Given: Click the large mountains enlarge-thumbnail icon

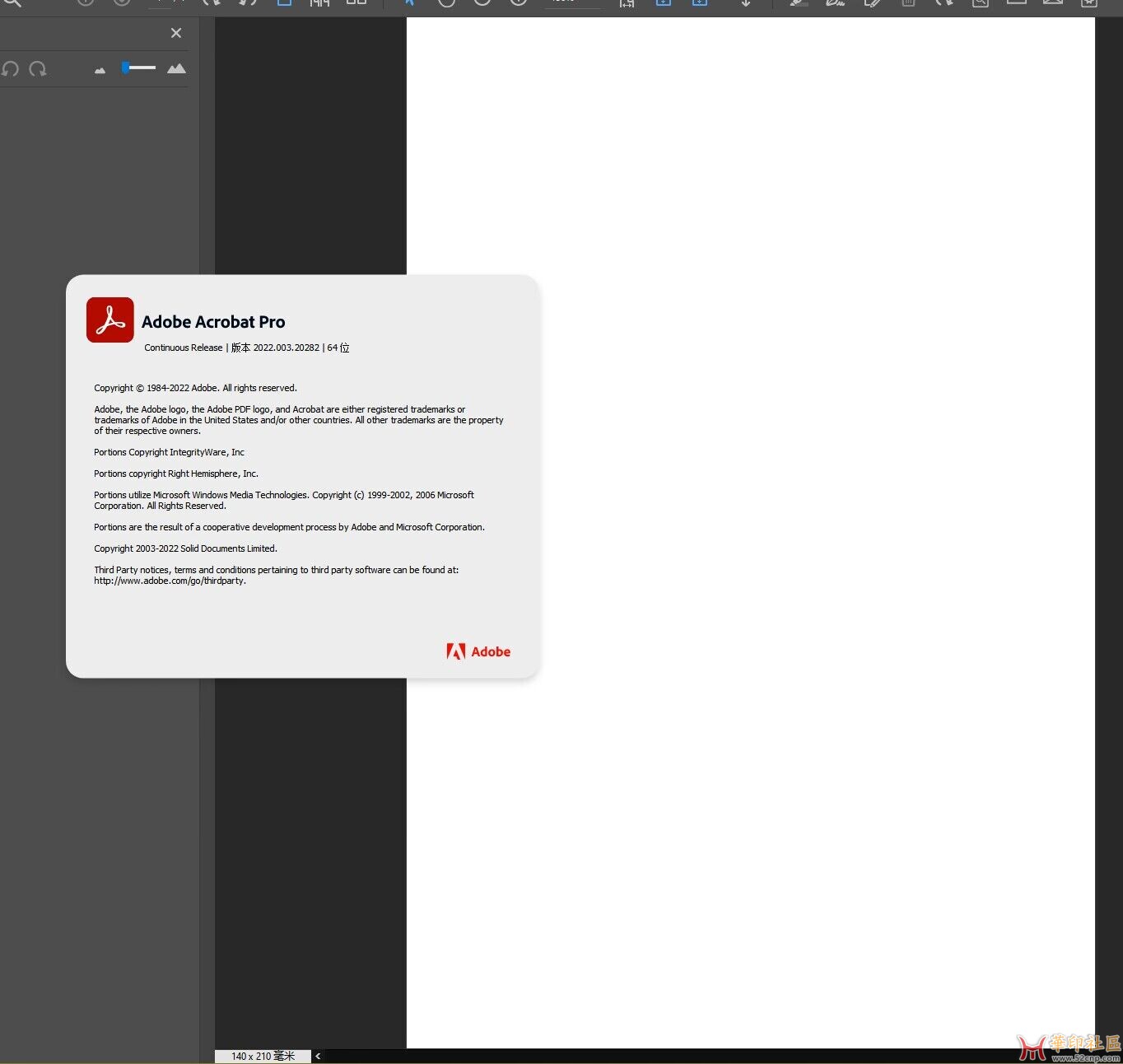Looking at the screenshot, I should point(176,68).
